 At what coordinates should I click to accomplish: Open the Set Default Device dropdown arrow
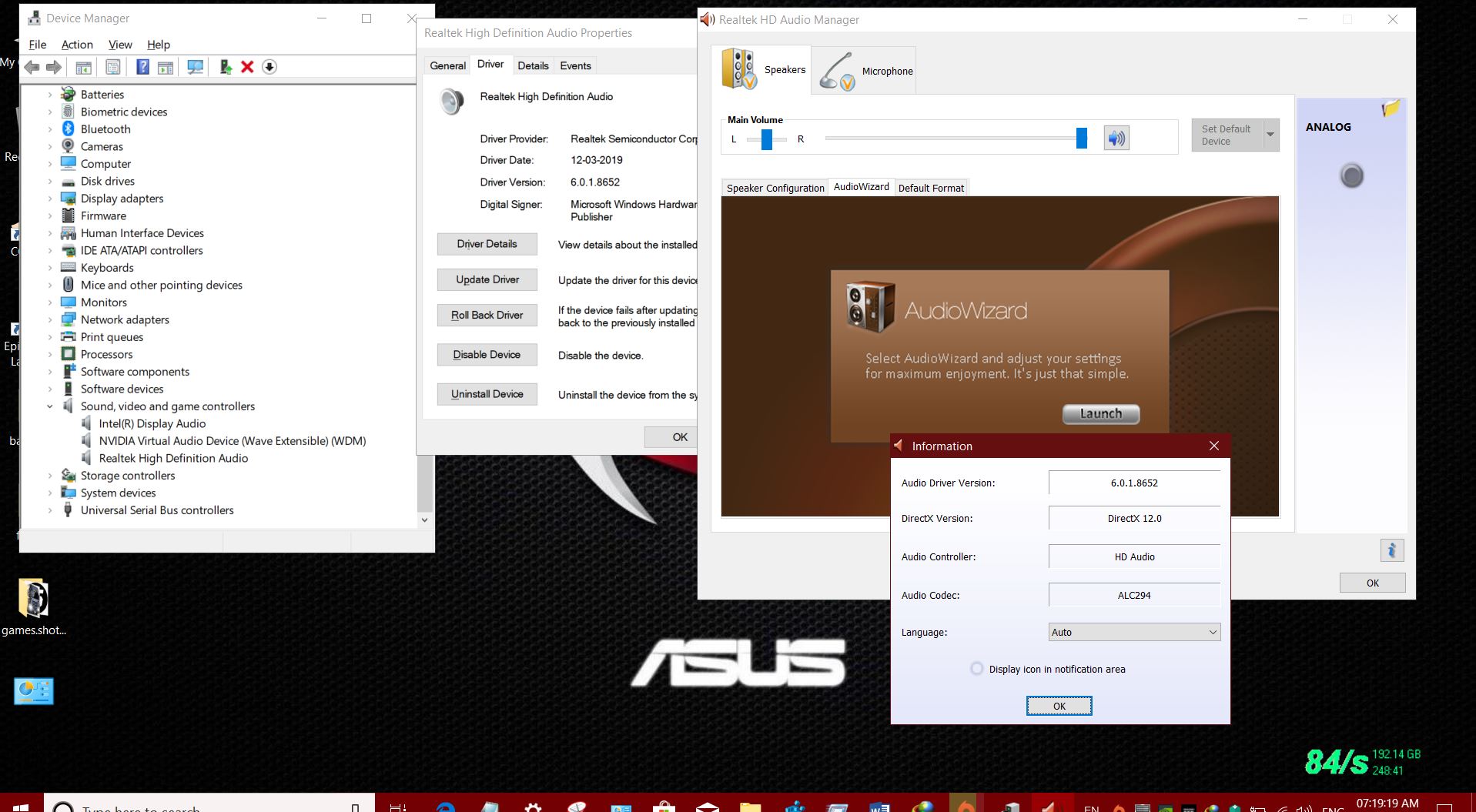click(x=1270, y=135)
